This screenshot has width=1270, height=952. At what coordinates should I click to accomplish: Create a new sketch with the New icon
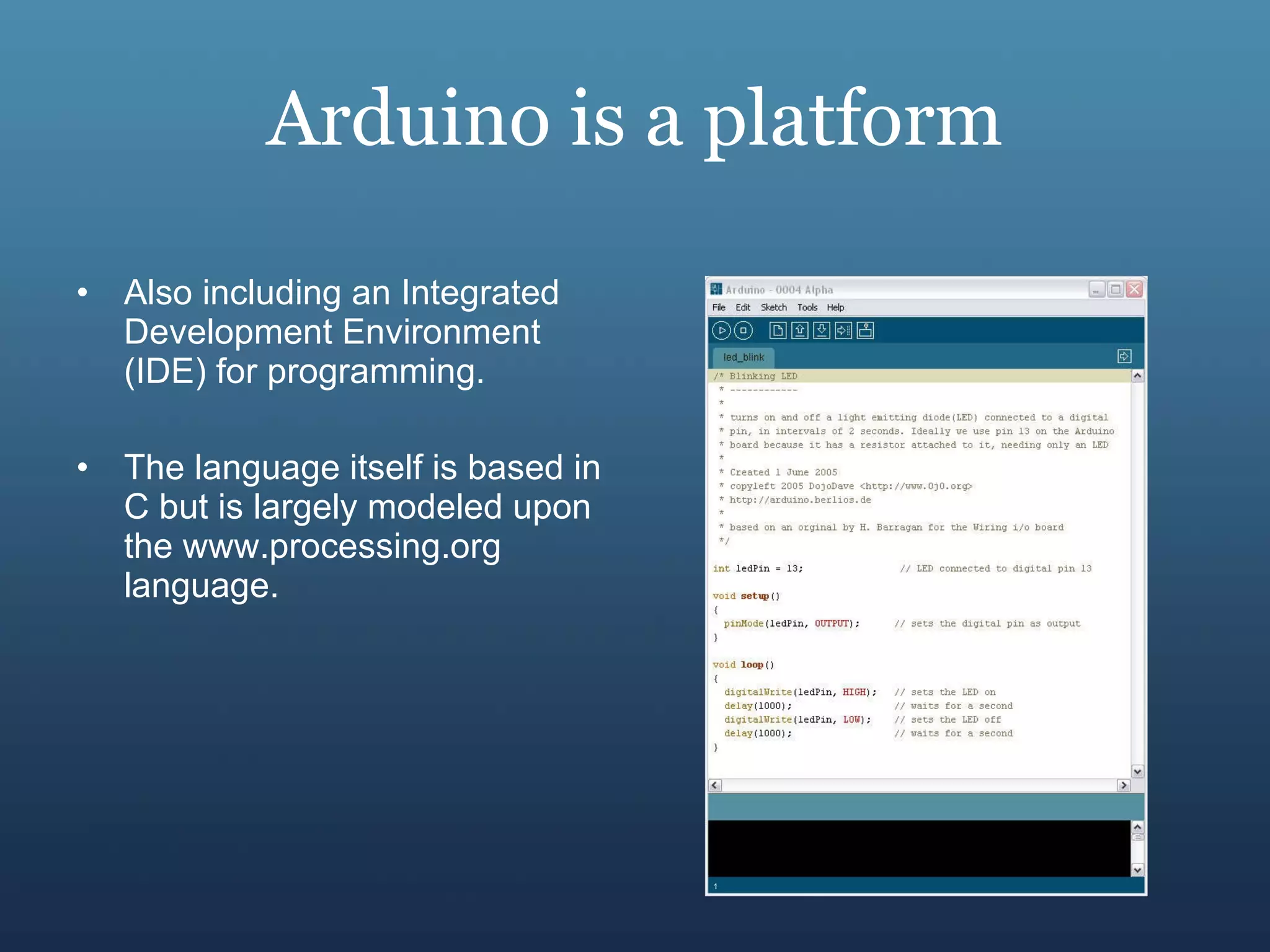[778, 330]
